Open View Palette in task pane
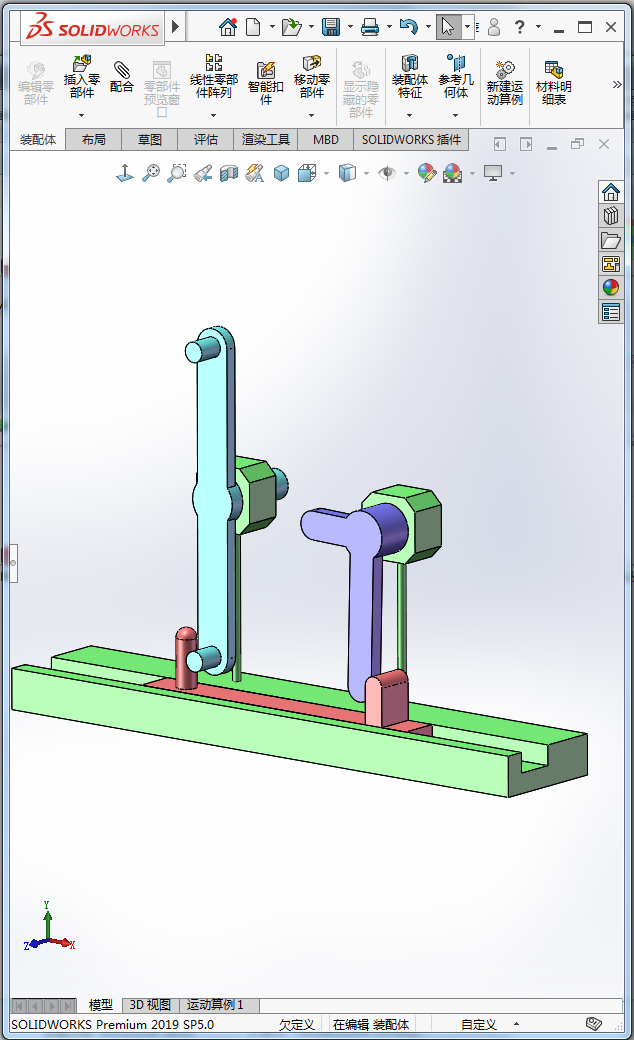The image size is (634, 1040). tap(611, 264)
